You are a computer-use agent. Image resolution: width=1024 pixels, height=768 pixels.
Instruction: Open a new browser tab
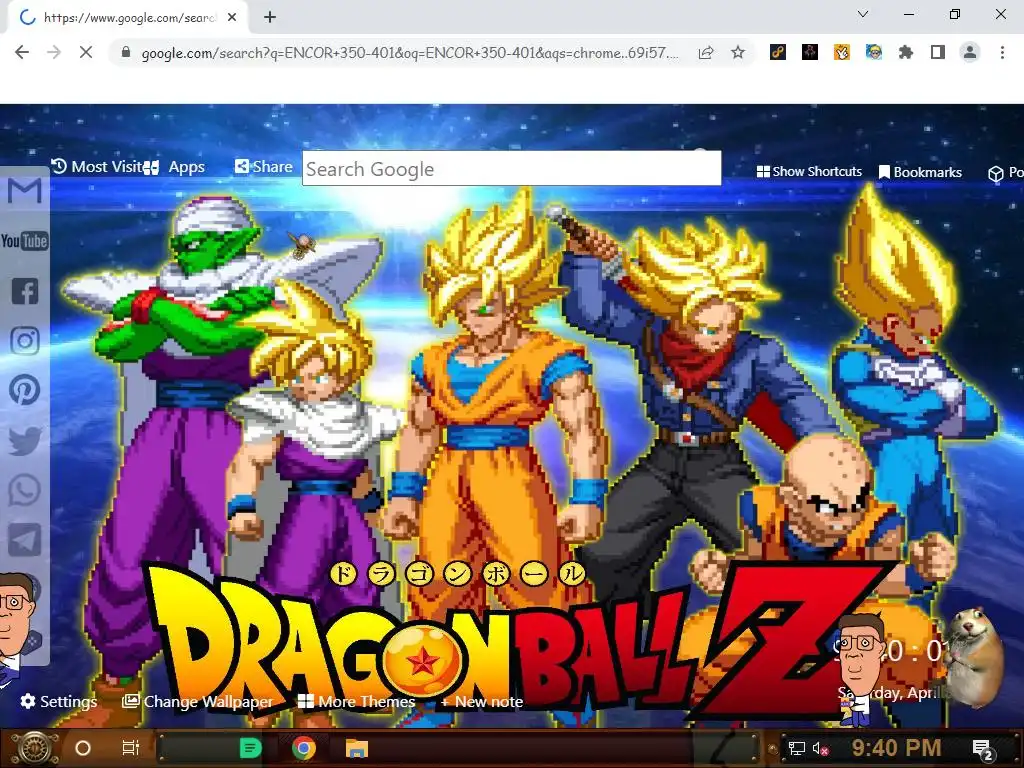click(270, 17)
